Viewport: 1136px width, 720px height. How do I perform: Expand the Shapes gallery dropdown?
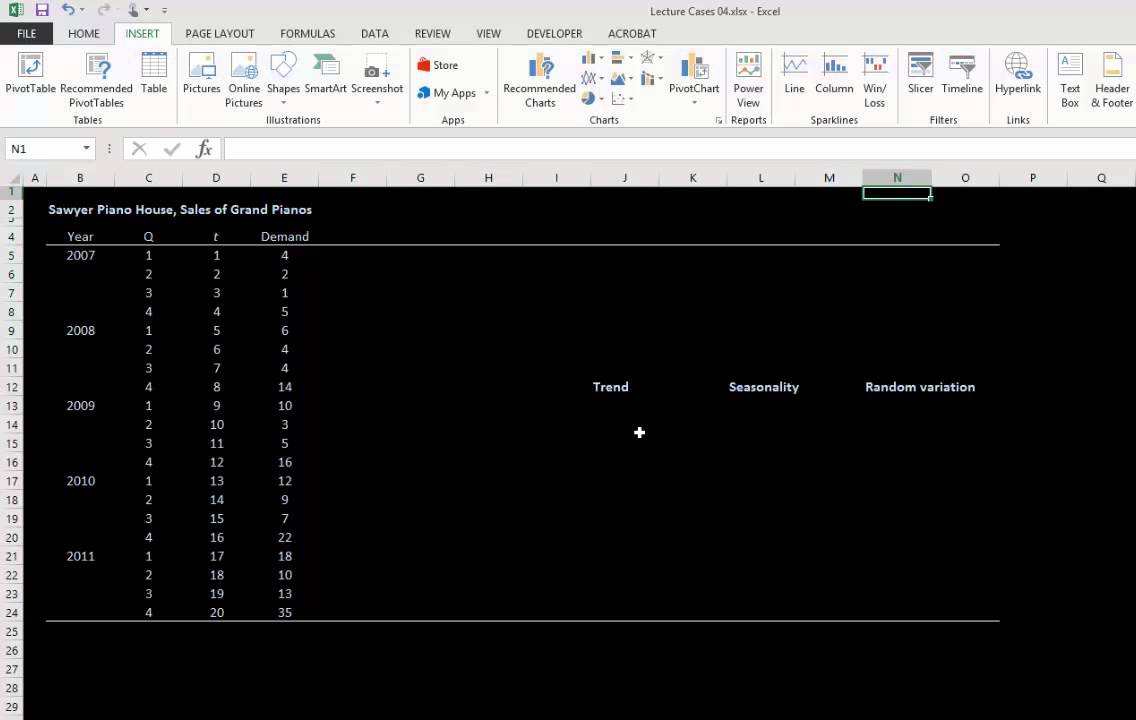tap(283, 103)
